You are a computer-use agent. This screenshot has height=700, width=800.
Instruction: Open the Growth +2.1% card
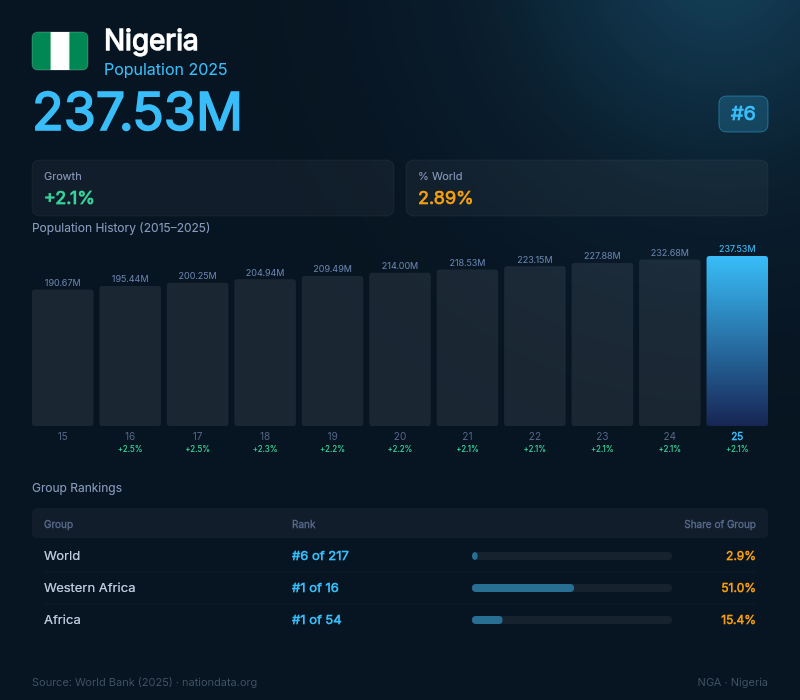tap(213, 188)
